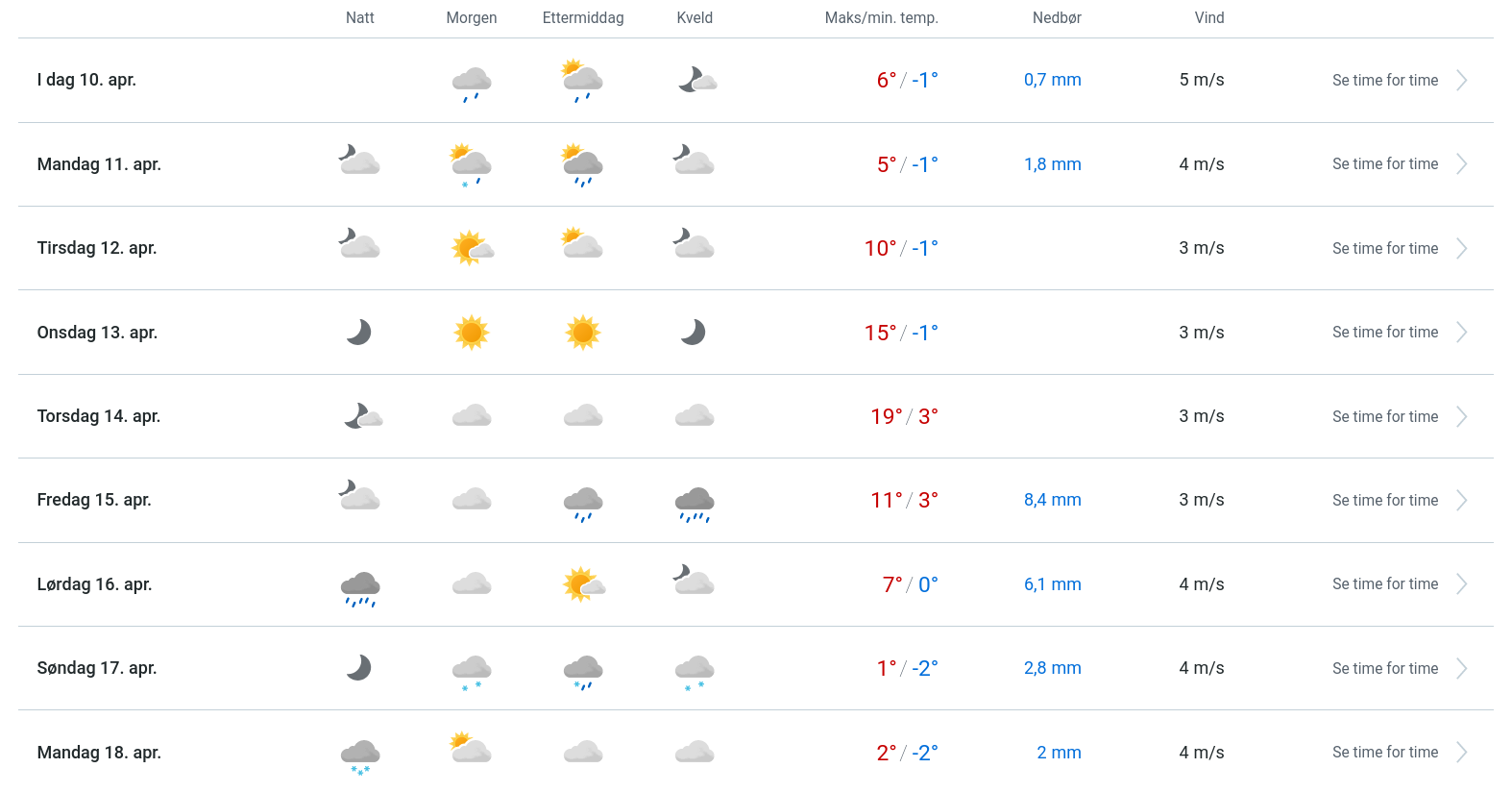1512x793 pixels.
Task: Open 'Se time for time' for Fredag 15. apr.
Action: tap(1384, 501)
